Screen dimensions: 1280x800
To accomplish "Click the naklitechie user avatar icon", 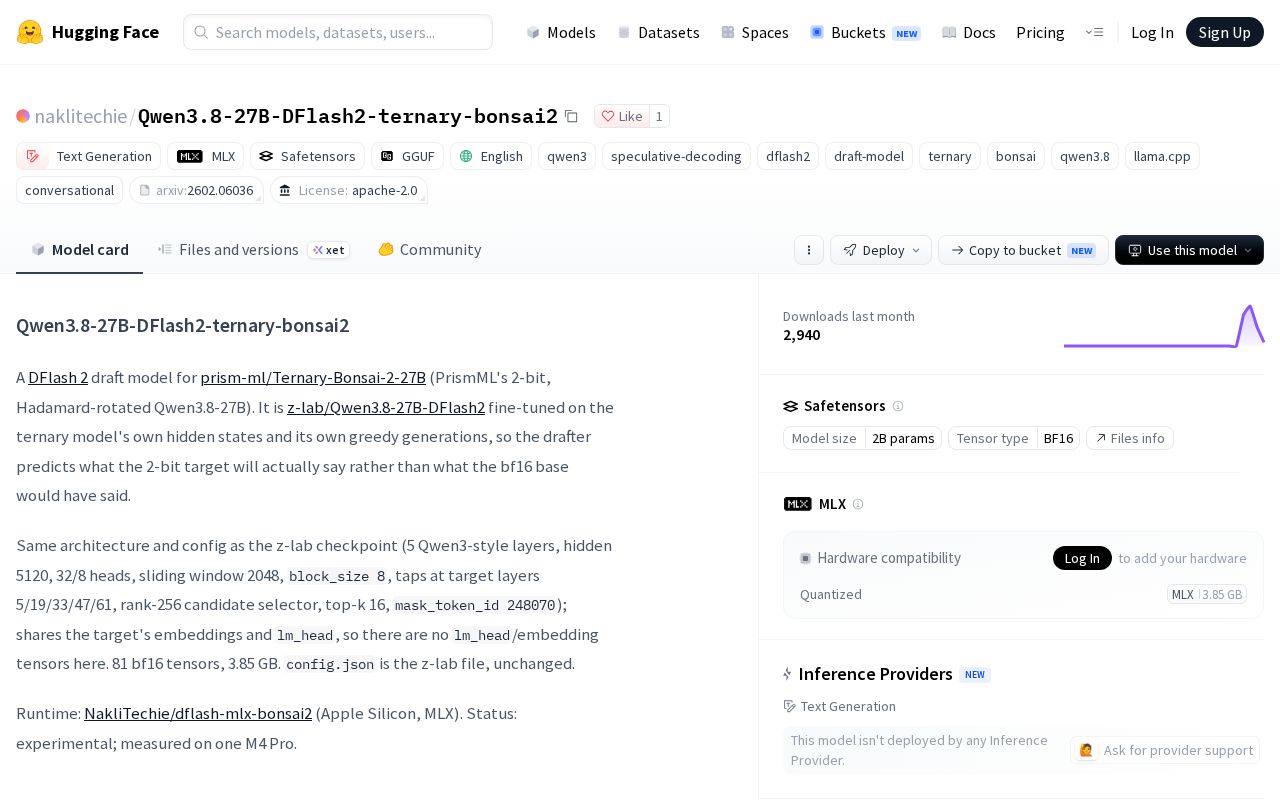I will pyautogui.click(x=23, y=116).
